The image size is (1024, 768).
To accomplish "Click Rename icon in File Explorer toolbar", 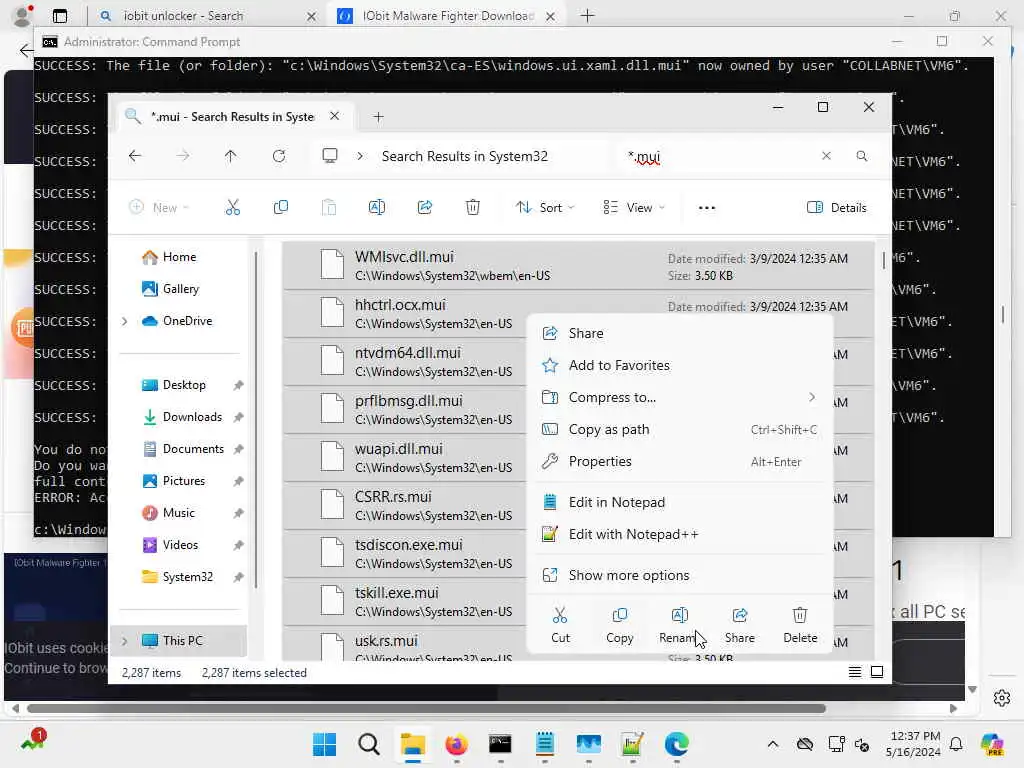I will click(x=377, y=208).
